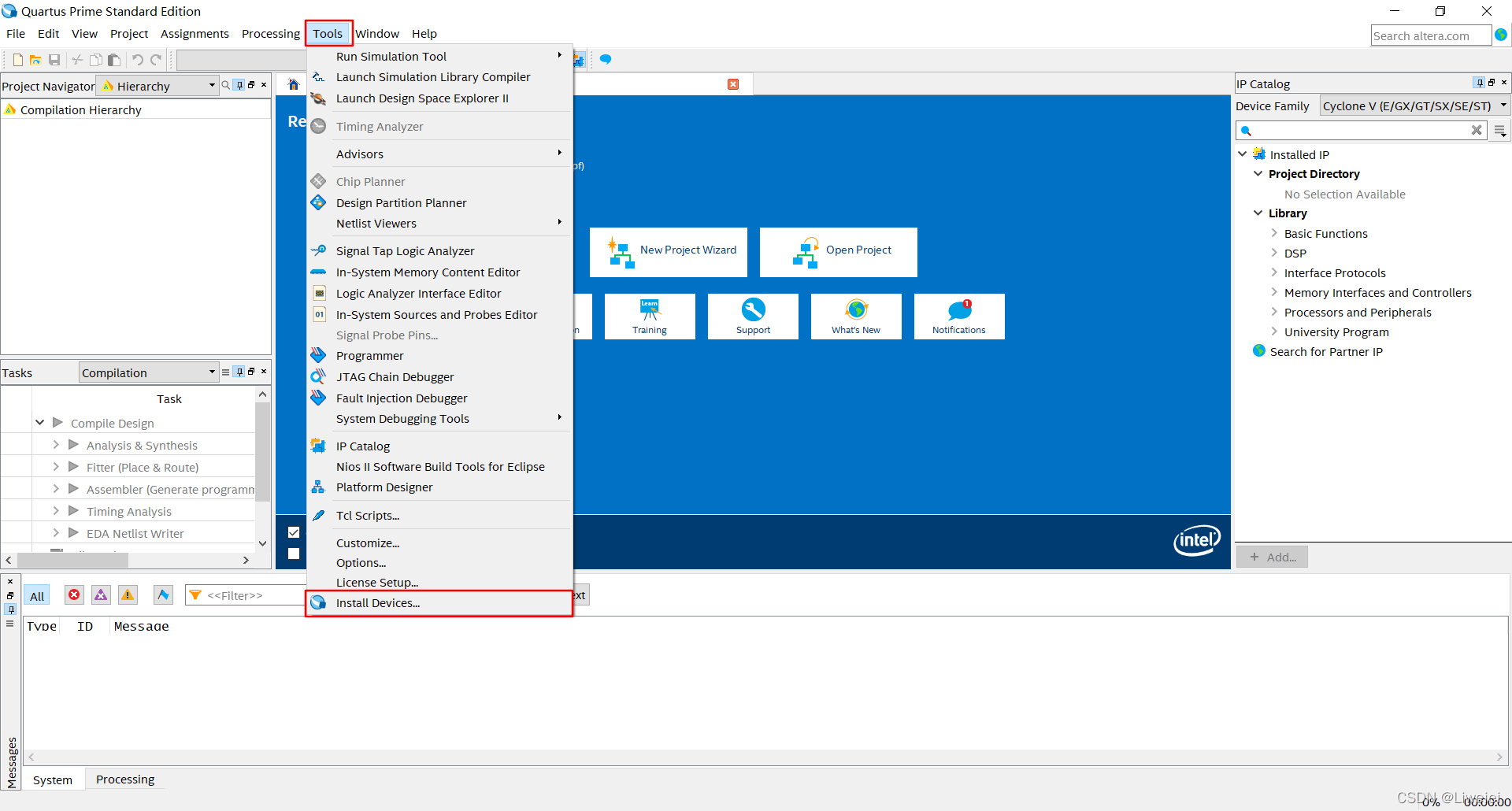Choose Platform Designer menu entry
1512x811 pixels.
pos(439,487)
